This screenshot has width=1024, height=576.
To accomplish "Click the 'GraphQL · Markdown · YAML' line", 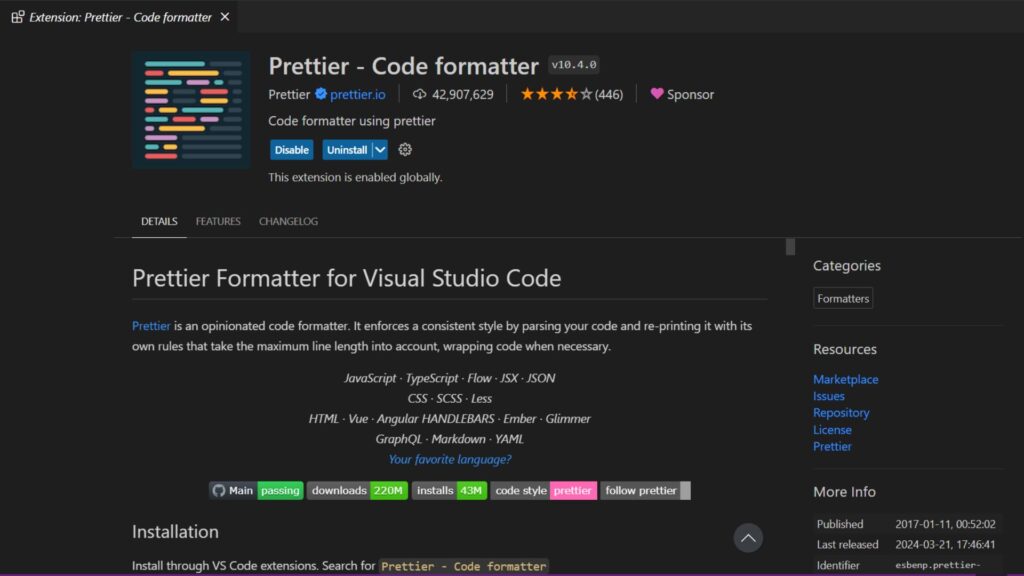I will pyautogui.click(x=450, y=439).
